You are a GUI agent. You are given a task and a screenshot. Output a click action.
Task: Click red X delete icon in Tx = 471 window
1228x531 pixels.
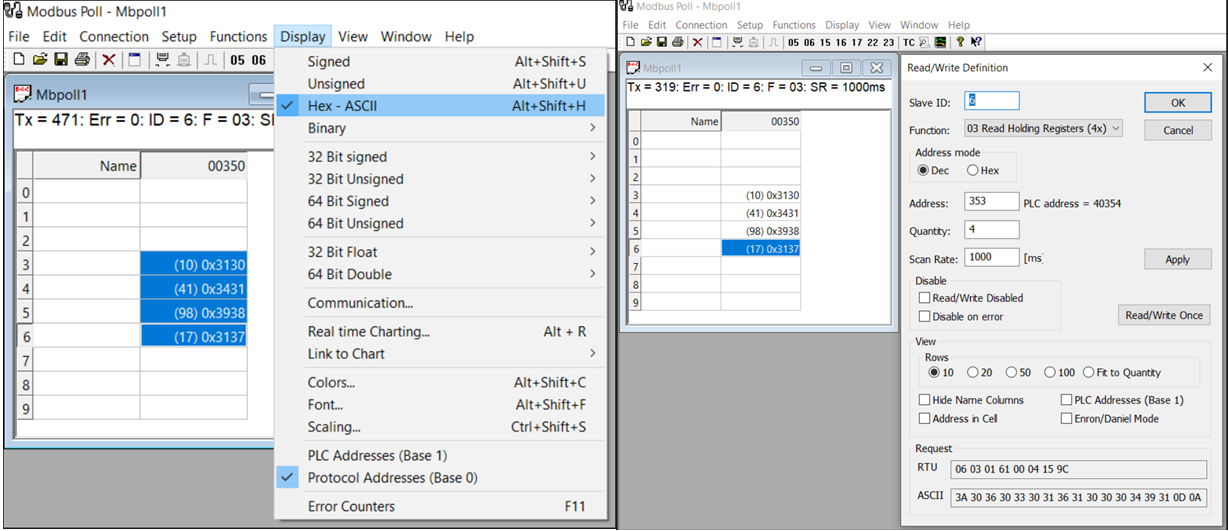(109, 60)
